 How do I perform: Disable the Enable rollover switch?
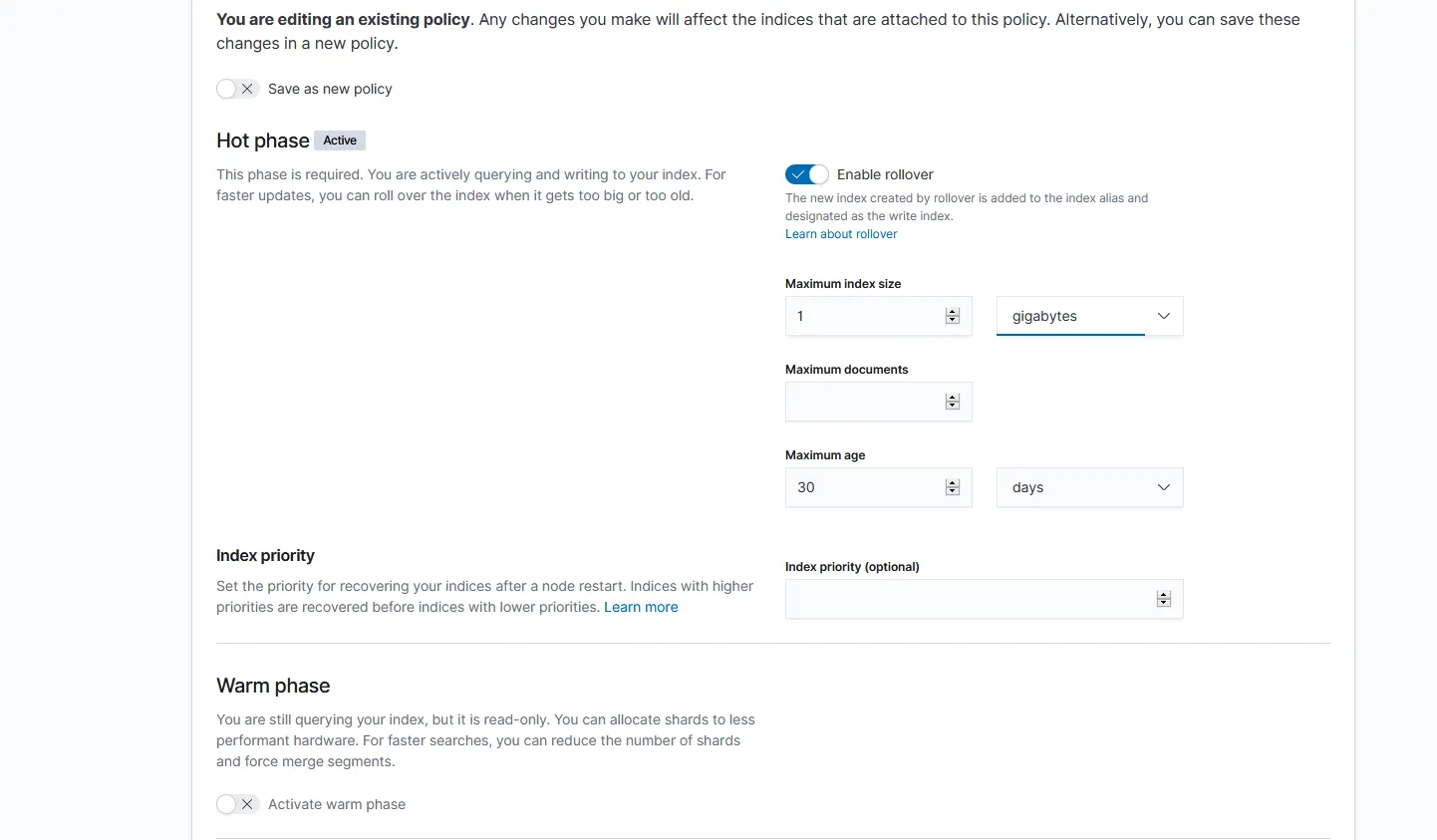[x=806, y=174]
